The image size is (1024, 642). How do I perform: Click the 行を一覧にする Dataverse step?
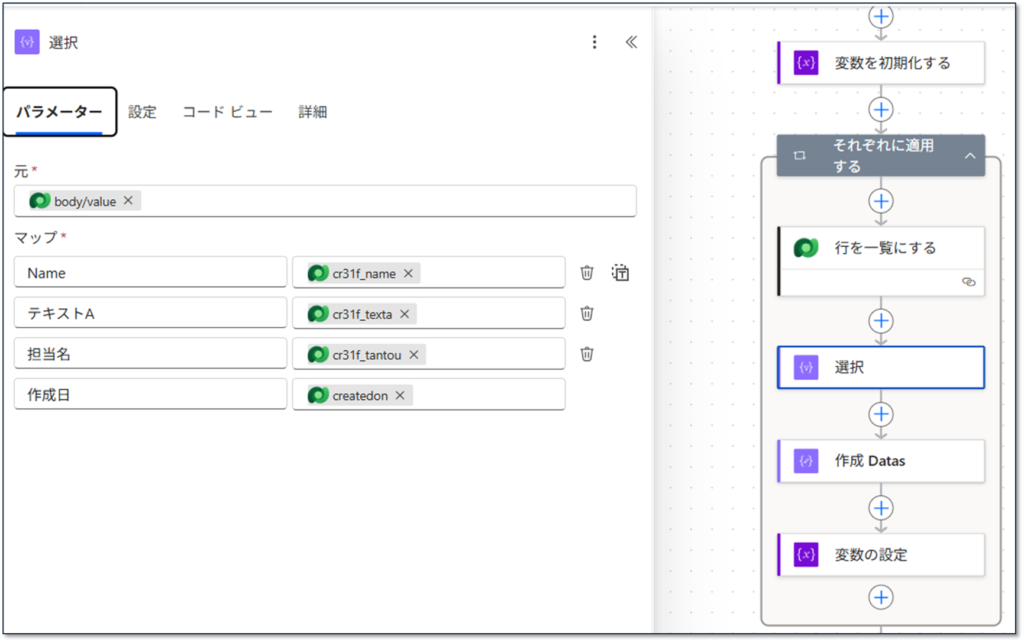tap(881, 248)
